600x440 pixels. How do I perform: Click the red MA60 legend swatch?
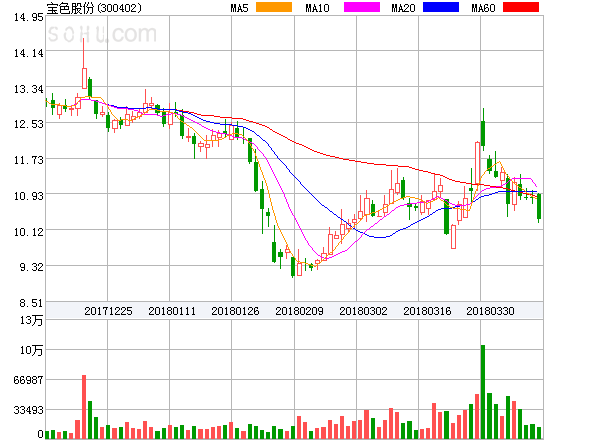click(x=521, y=7)
